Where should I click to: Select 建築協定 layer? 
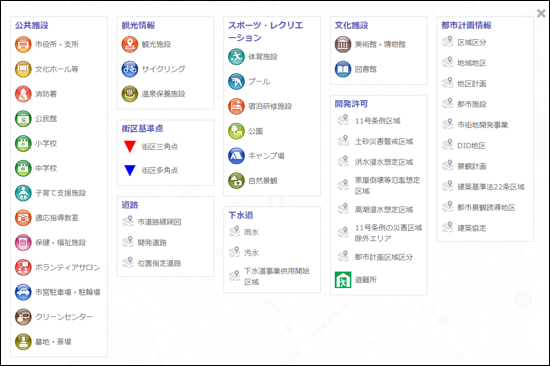pos(464,228)
